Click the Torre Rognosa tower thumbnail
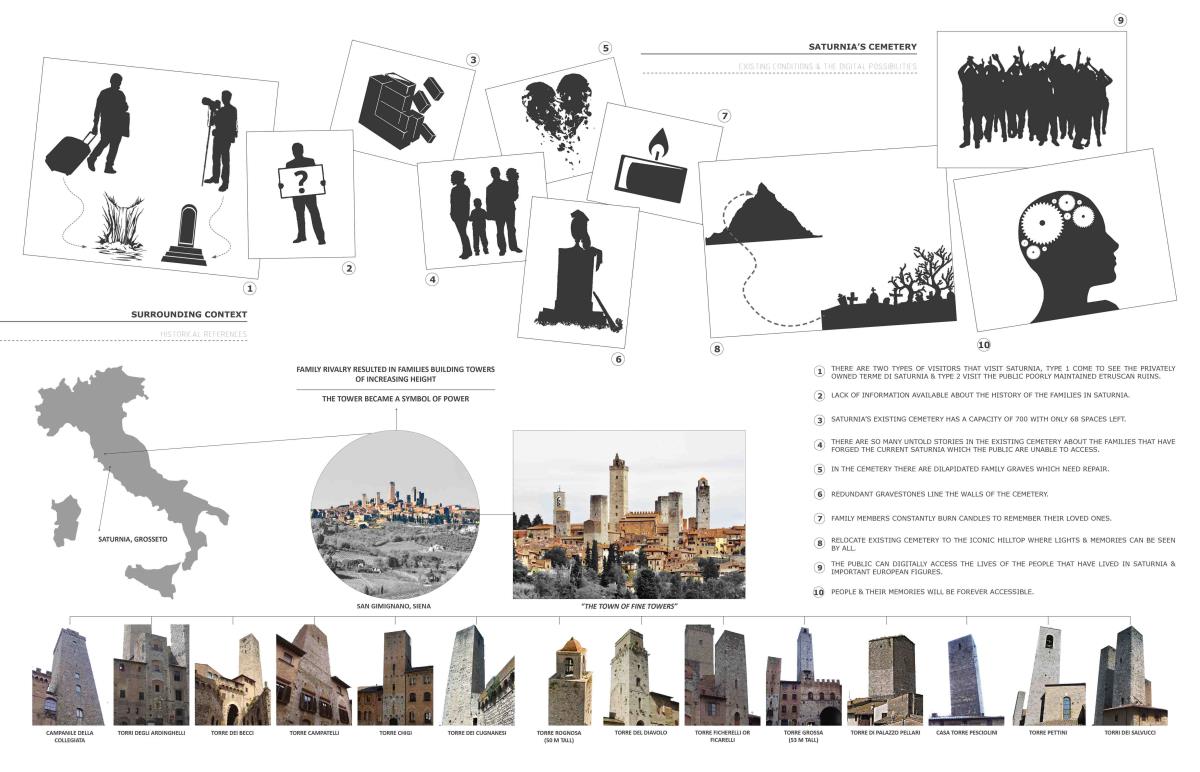Screen dimensions: 1200x772 571,680
